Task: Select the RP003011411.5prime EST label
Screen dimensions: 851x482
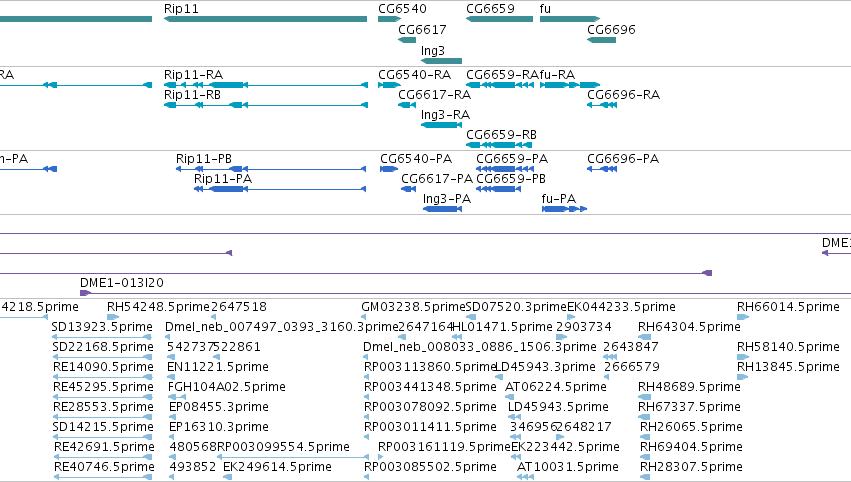Action: click(430, 428)
